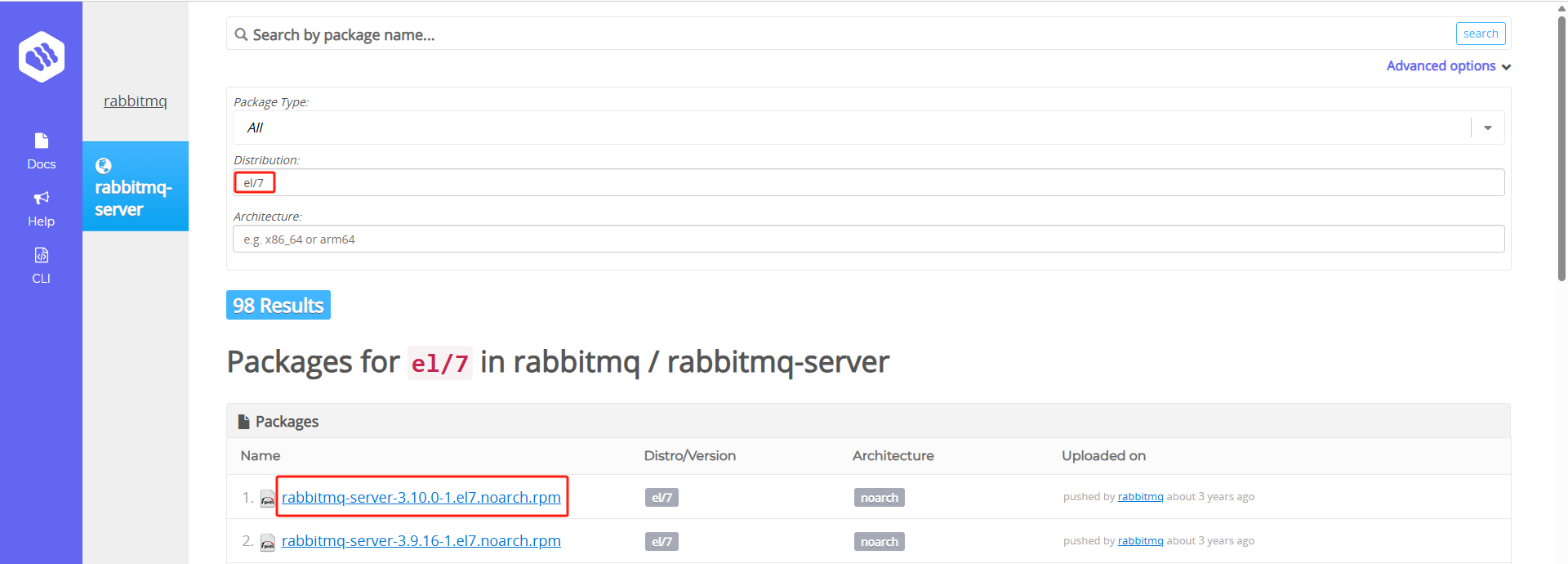Click the rpm icon beside rabbitmq-server-3.9.16-1
This screenshot has height=564, width=1568.
click(268, 543)
